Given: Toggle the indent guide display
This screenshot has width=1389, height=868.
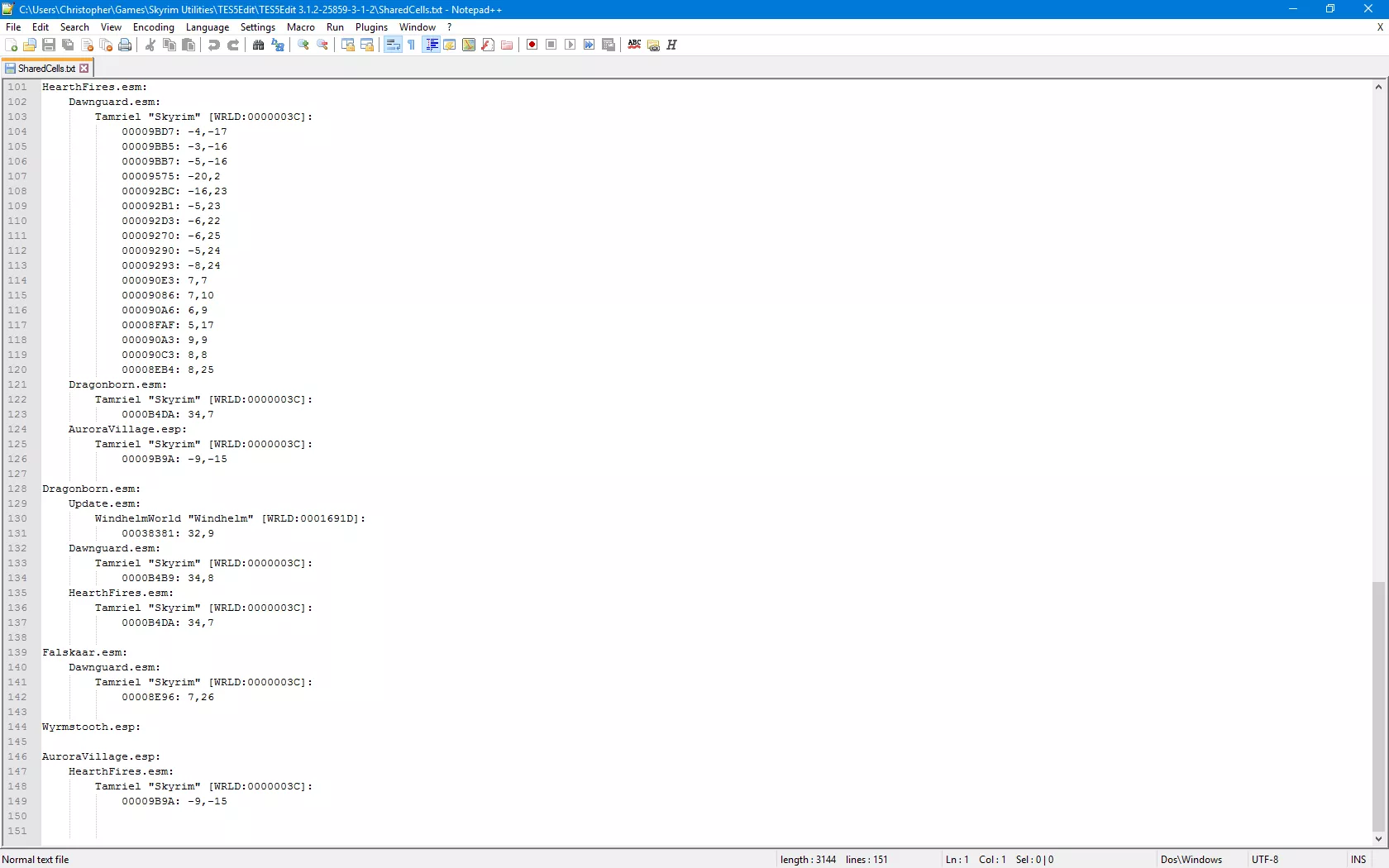Looking at the screenshot, I should pyautogui.click(x=431, y=45).
